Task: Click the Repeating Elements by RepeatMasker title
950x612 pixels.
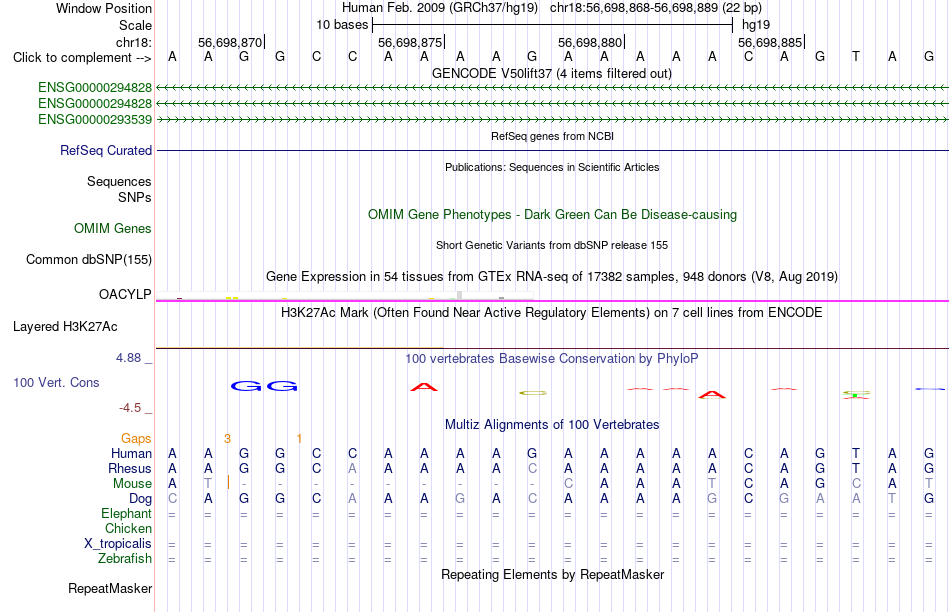Action: 552,574
